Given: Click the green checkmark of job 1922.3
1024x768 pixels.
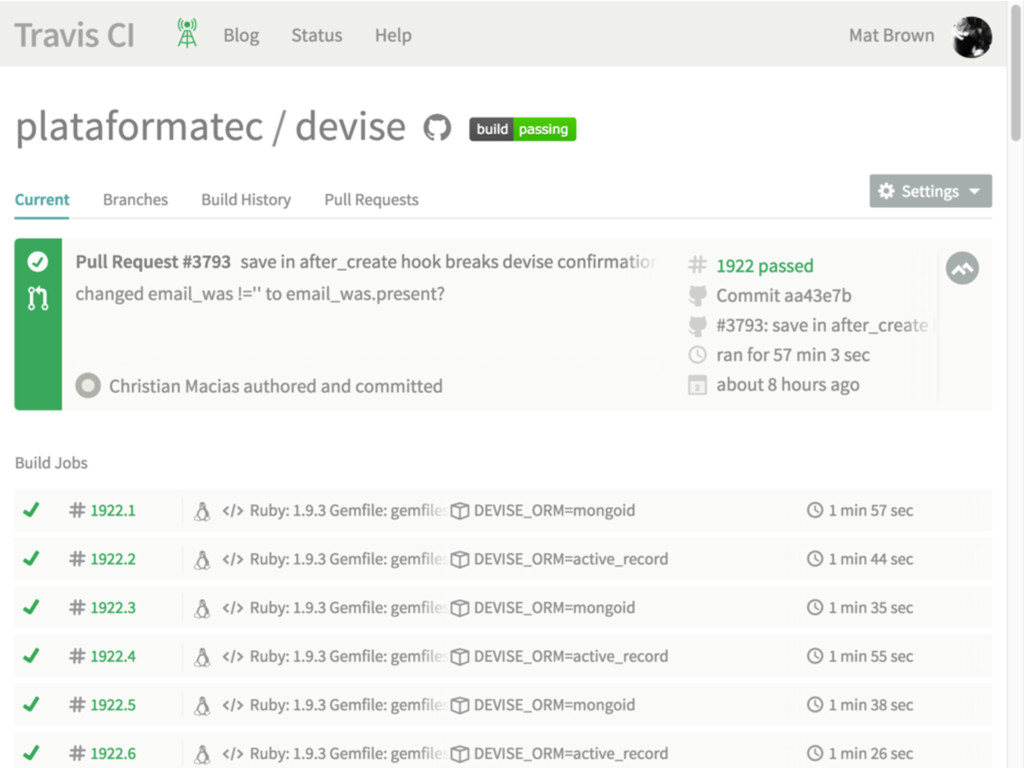Looking at the screenshot, I should pos(31,607).
